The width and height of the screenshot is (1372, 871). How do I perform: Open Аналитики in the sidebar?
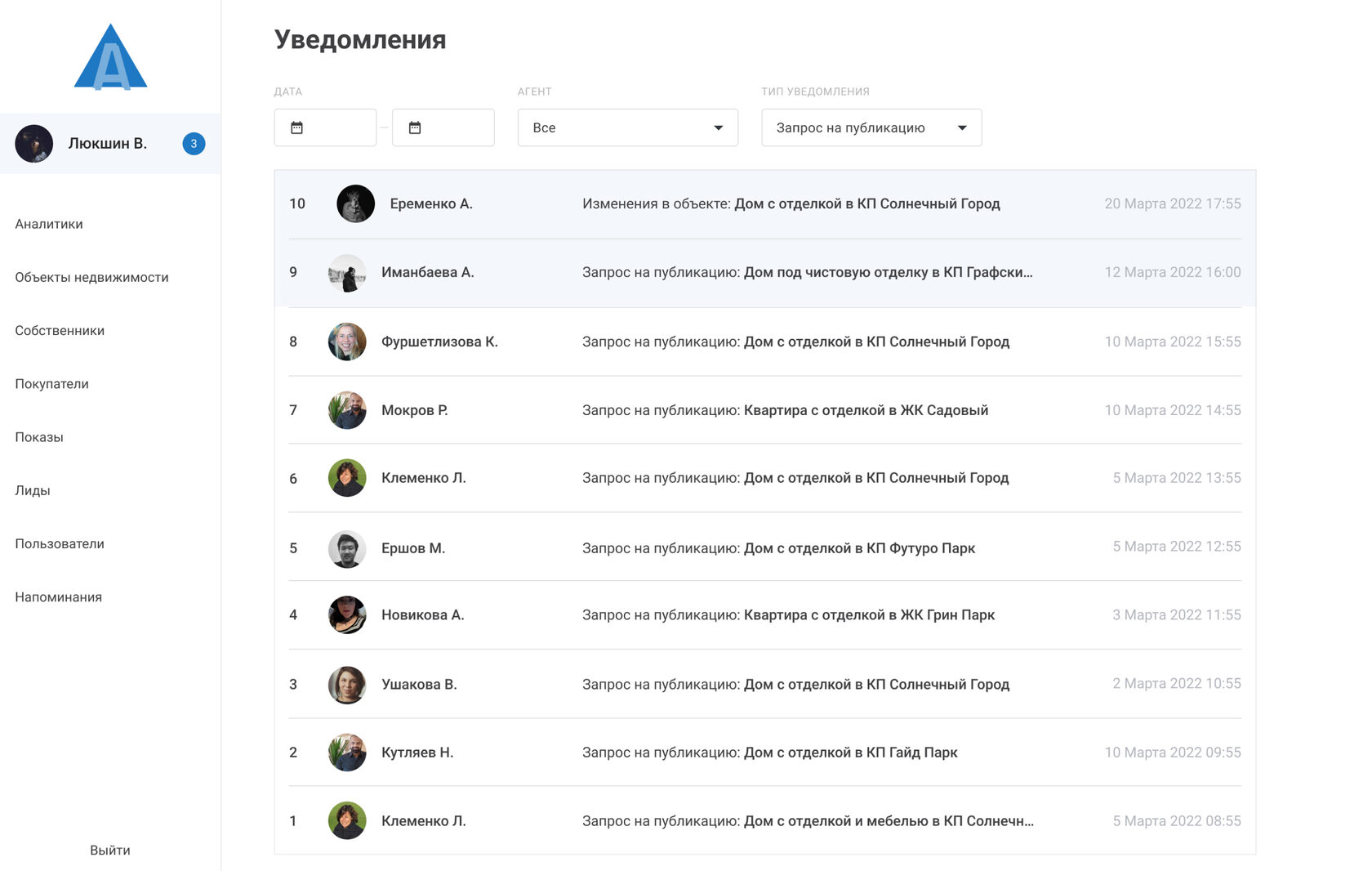(49, 224)
